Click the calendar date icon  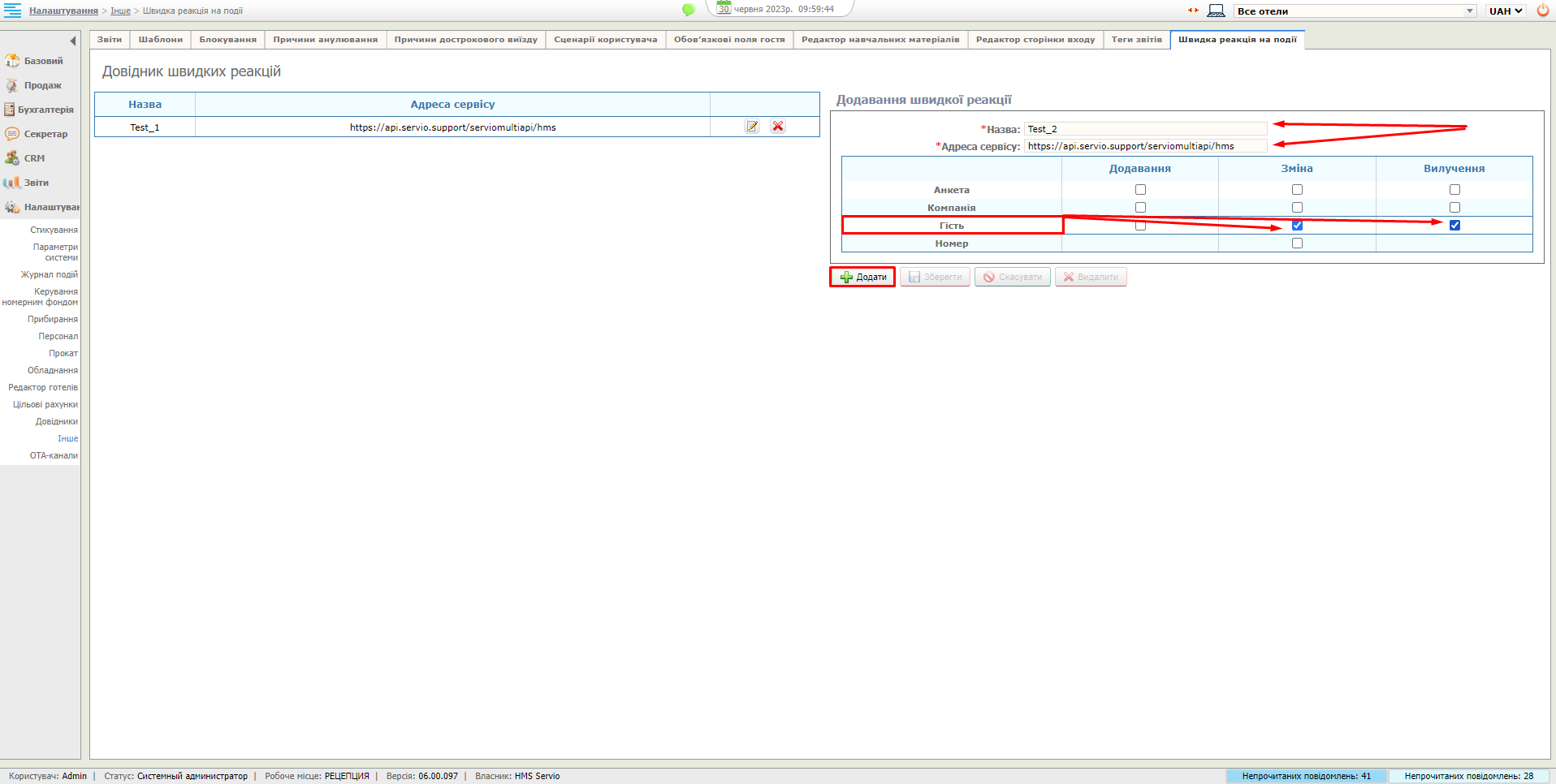coord(724,9)
